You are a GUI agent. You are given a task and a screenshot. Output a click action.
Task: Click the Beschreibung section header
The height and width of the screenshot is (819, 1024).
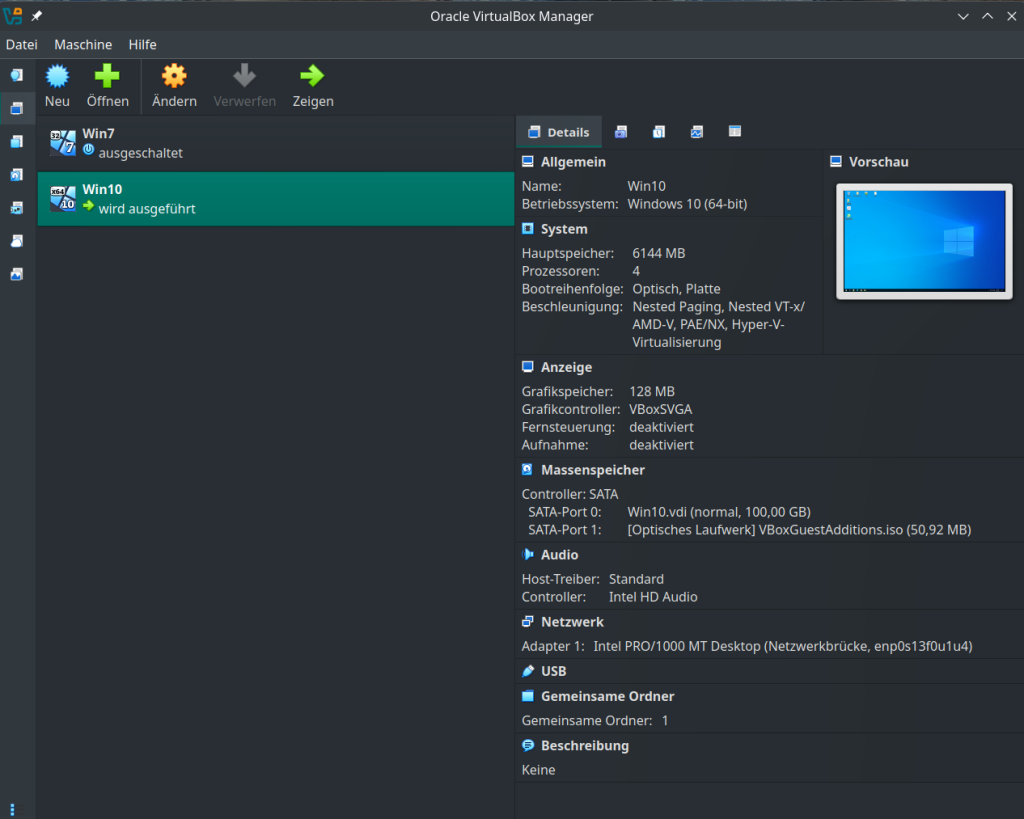[x=584, y=745]
